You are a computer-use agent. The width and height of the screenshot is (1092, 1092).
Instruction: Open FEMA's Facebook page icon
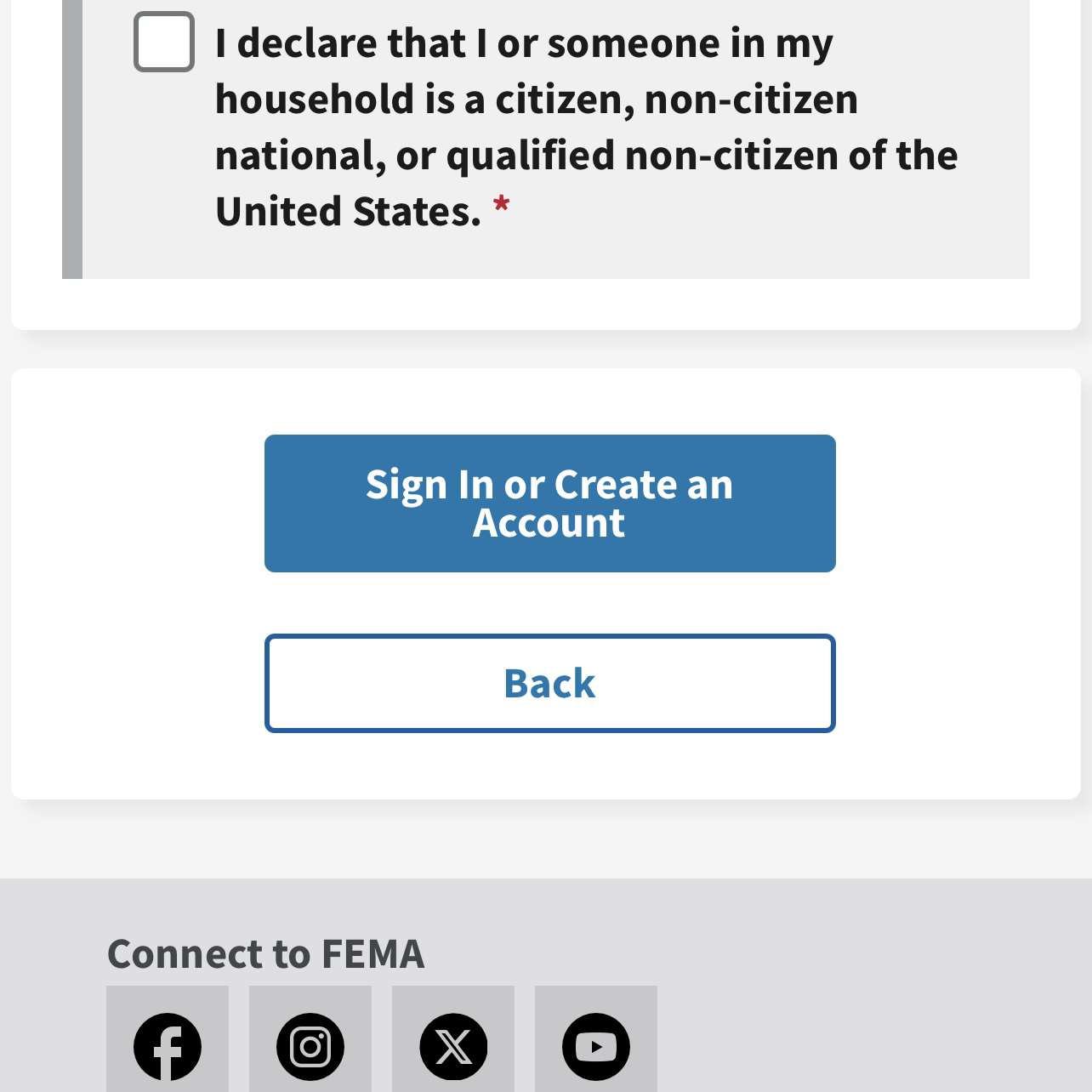[168, 1046]
